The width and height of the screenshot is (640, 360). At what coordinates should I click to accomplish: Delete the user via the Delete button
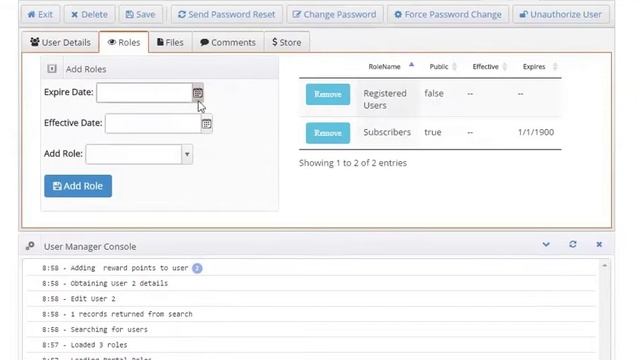click(x=89, y=14)
